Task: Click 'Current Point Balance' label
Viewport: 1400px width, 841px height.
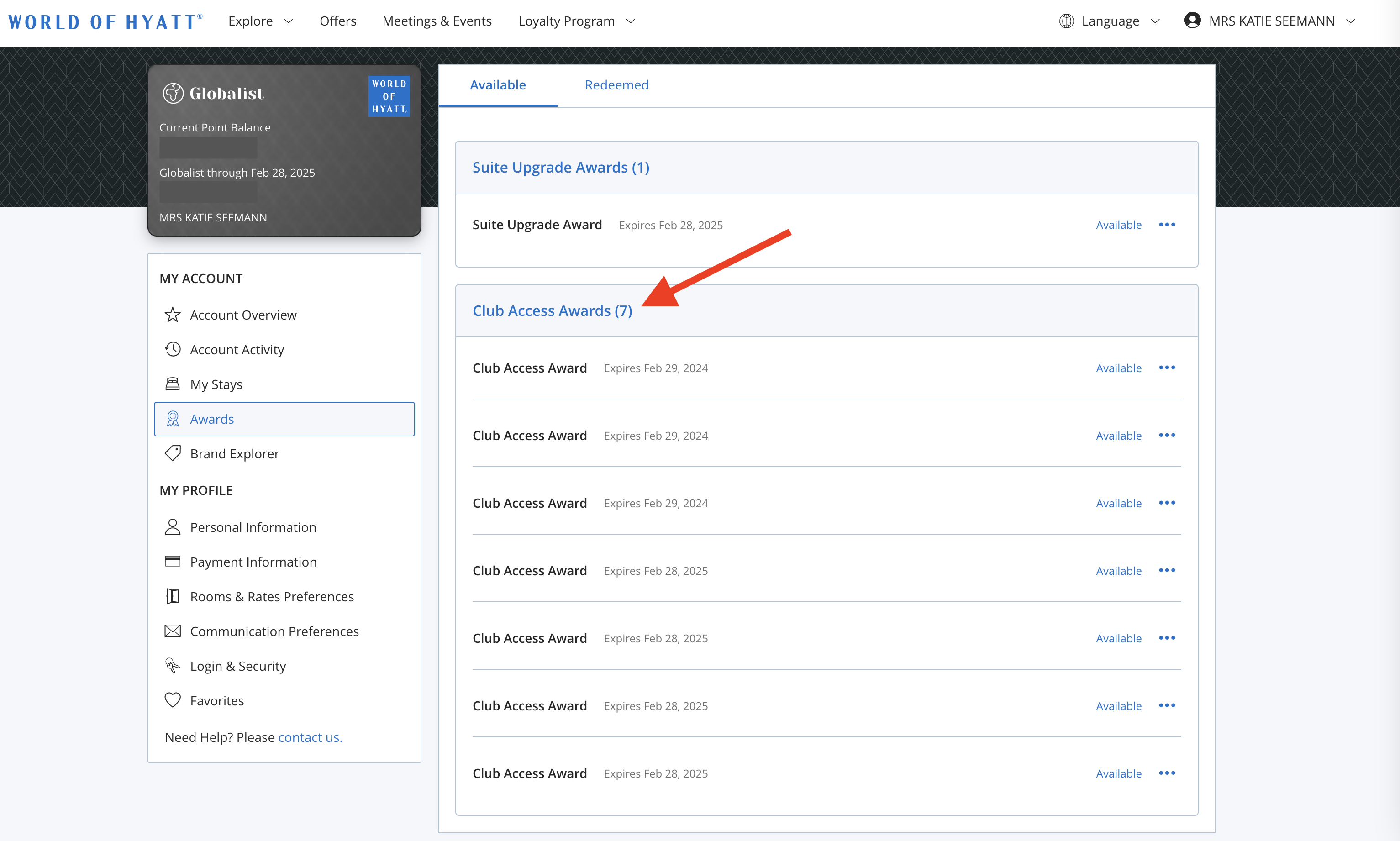Action: coord(215,127)
